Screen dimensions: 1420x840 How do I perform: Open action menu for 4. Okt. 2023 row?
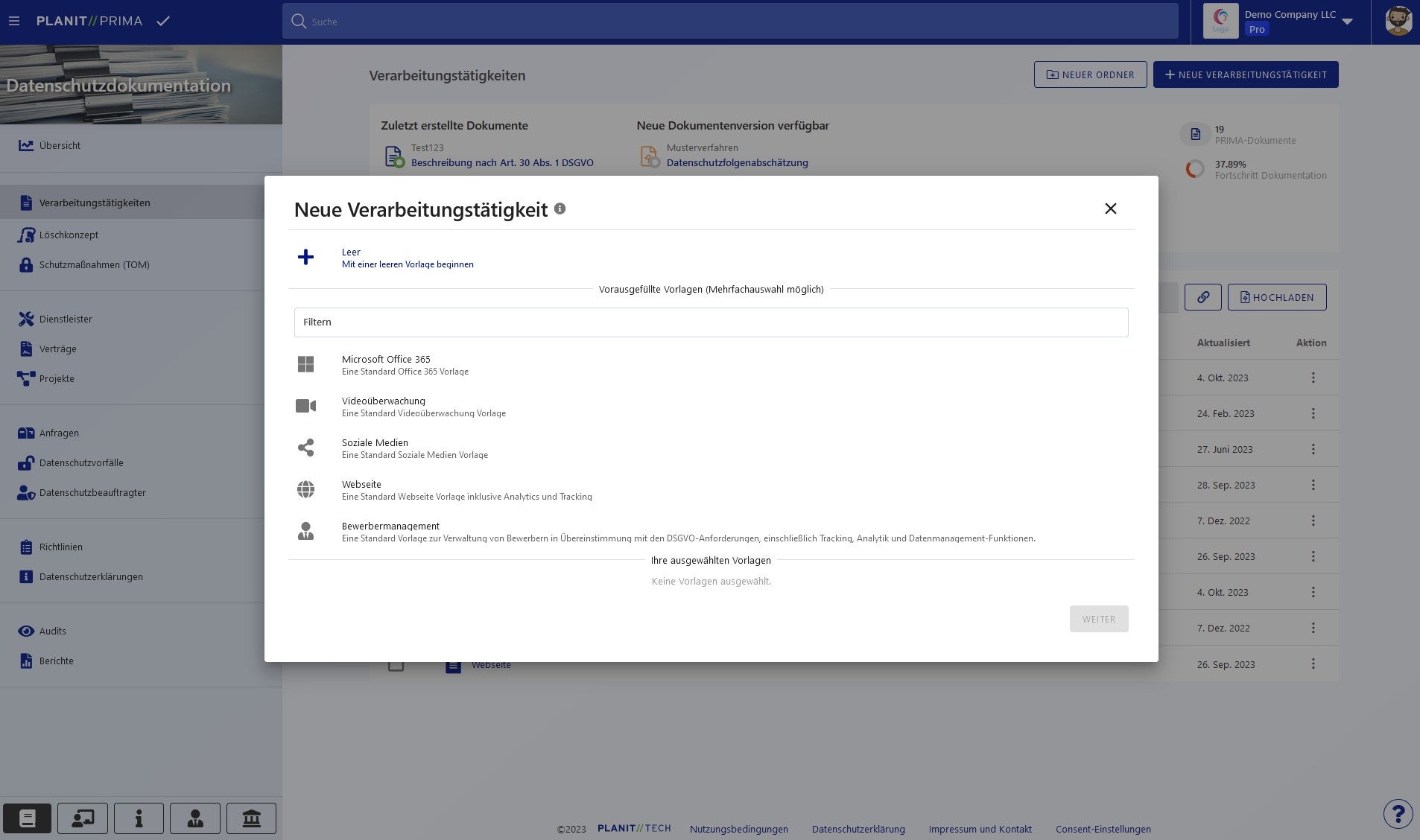click(x=1313, y=378)
